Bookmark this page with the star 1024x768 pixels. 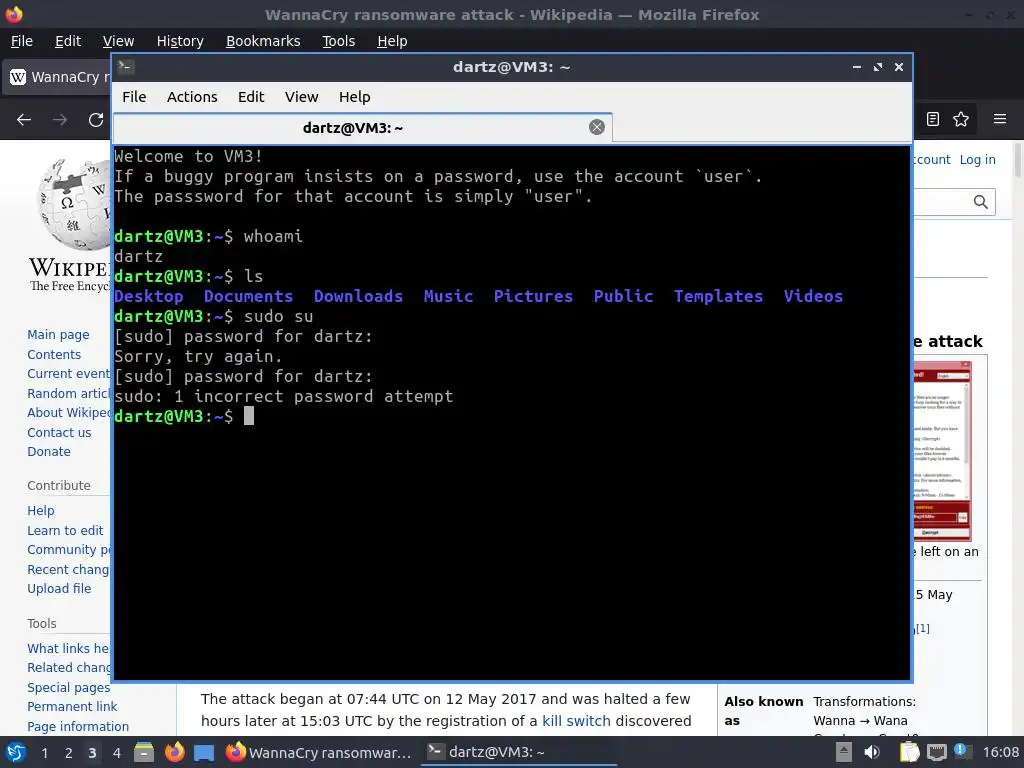pos(961,119)
